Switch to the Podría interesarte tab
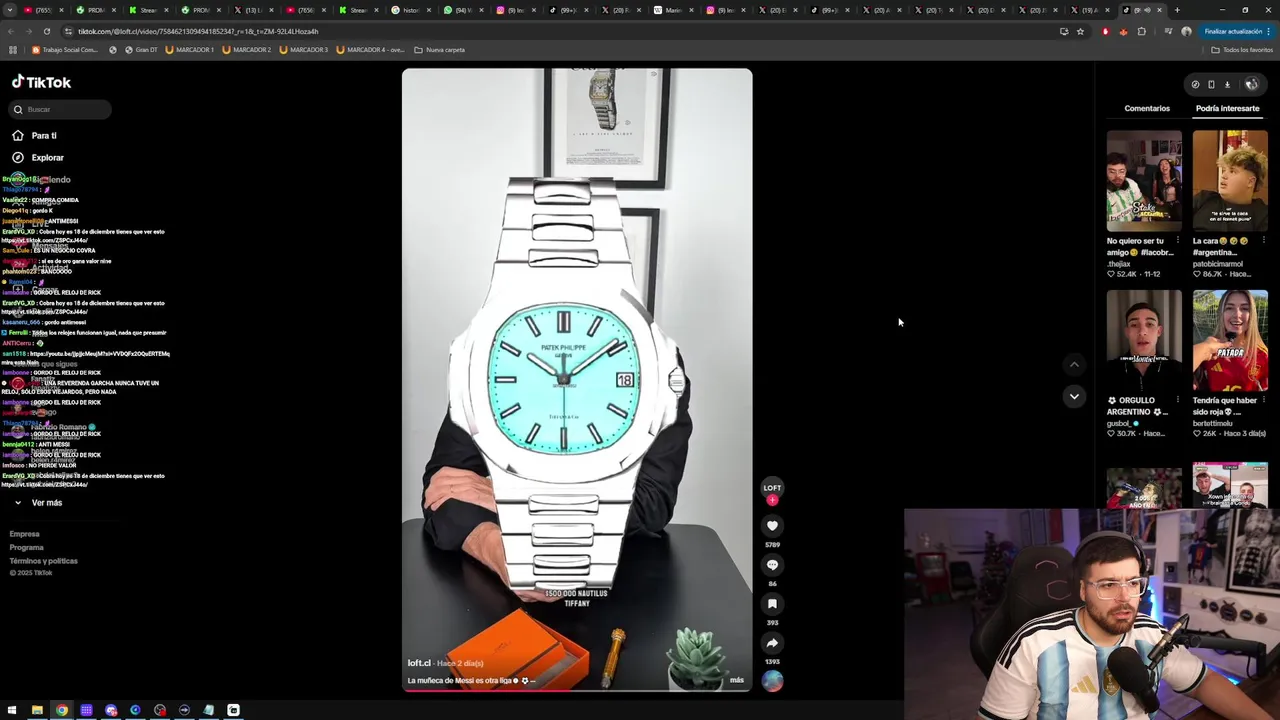1280x720 pixels. coord(1227,108)
